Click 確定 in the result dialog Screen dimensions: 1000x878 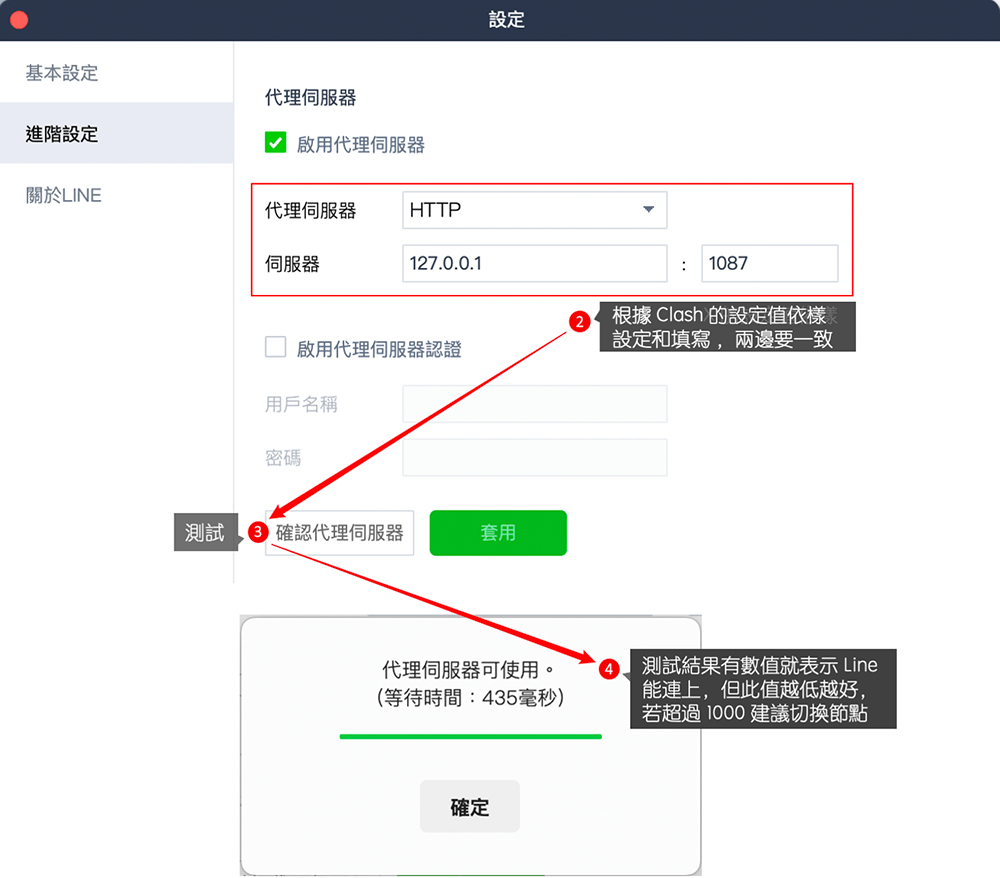(469, 807)
